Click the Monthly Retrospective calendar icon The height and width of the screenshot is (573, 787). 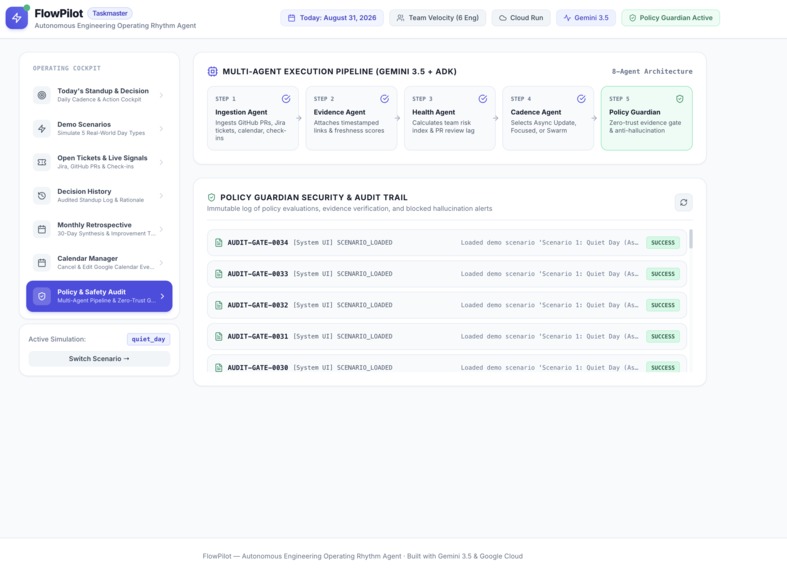[x=42, y=229]
